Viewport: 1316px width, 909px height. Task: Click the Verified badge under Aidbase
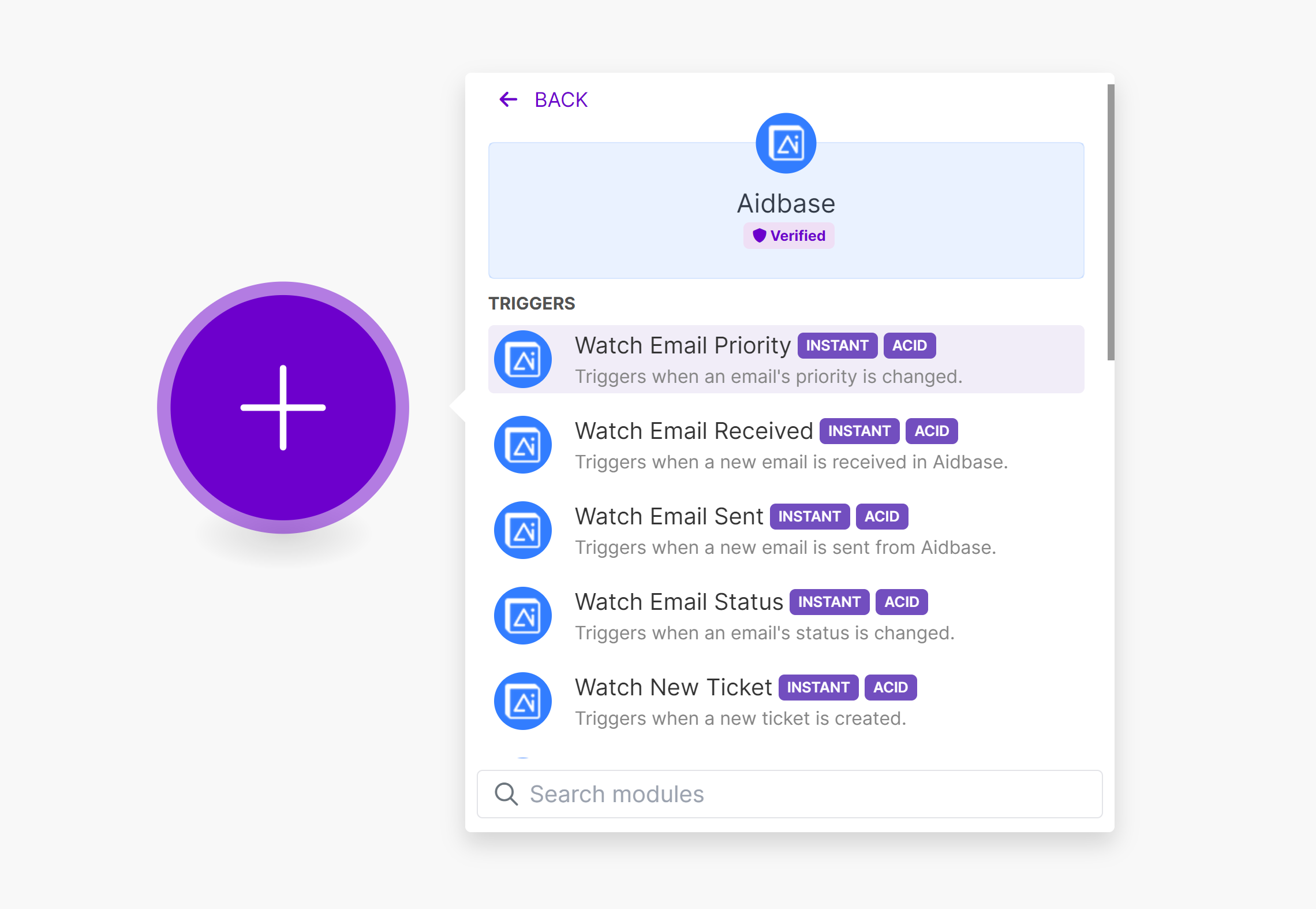coord(788,236)
